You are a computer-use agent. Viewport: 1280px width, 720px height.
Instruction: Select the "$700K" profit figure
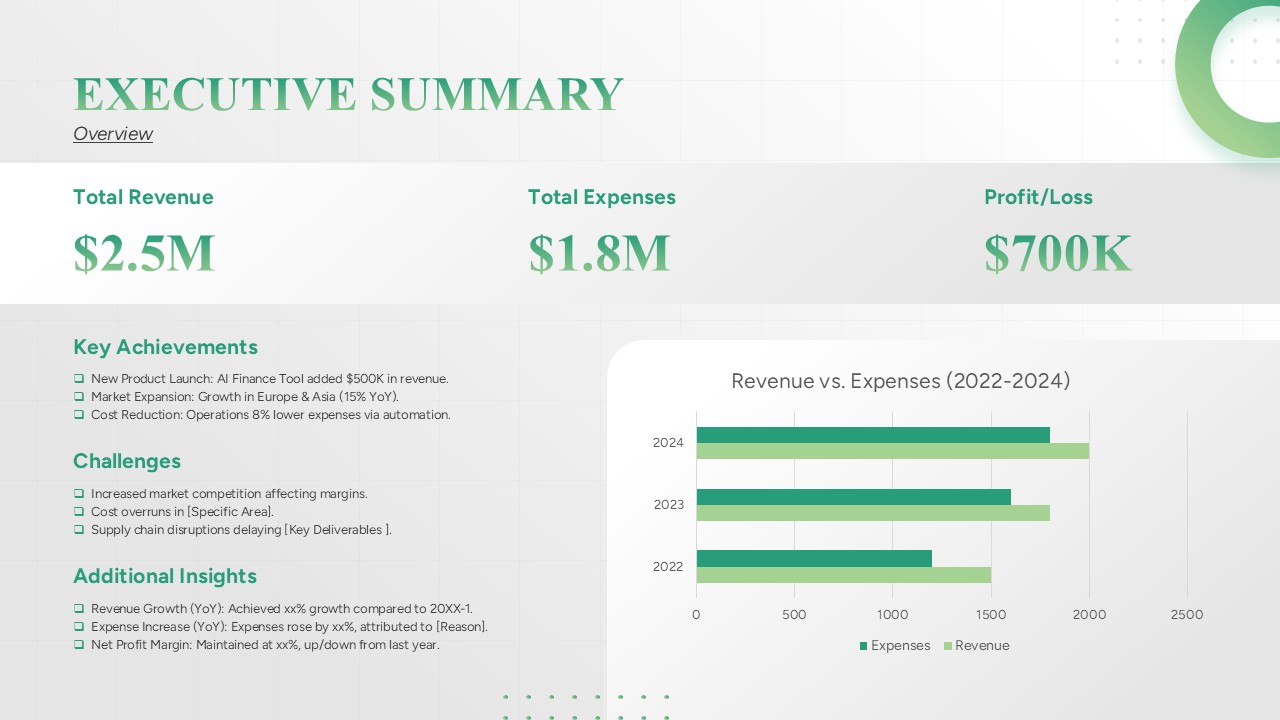tap(1058, 253)
